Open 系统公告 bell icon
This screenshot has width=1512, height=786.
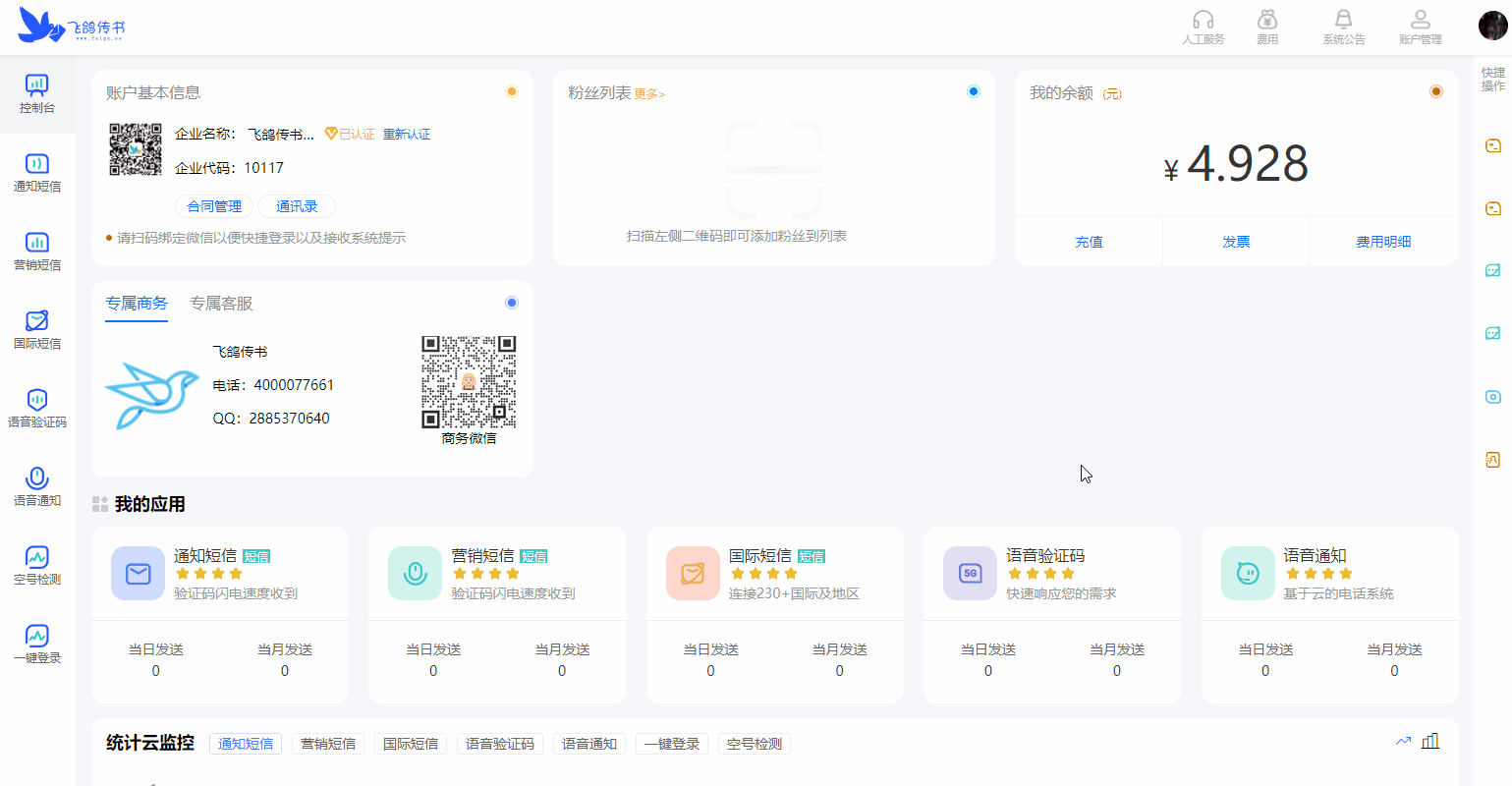click(x=1343, y=20)
